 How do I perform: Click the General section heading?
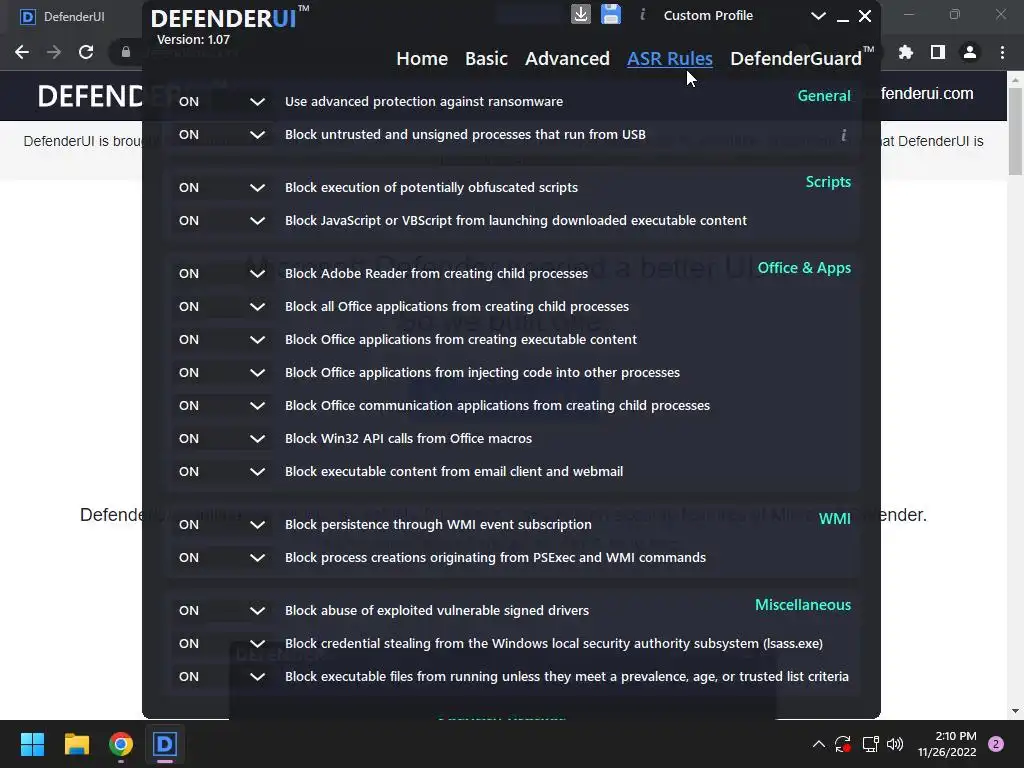(x=824, y=95)
